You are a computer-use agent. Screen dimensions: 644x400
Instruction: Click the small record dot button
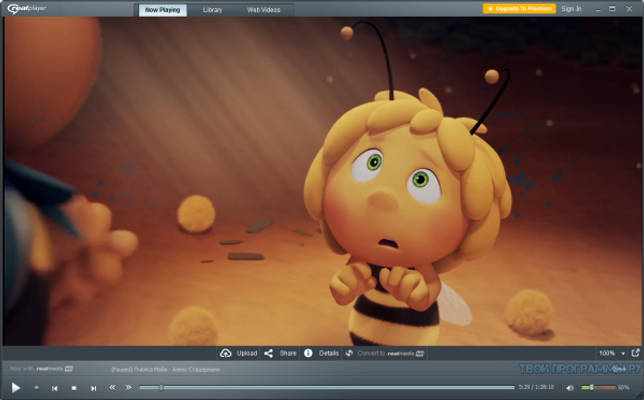(36, 387)
